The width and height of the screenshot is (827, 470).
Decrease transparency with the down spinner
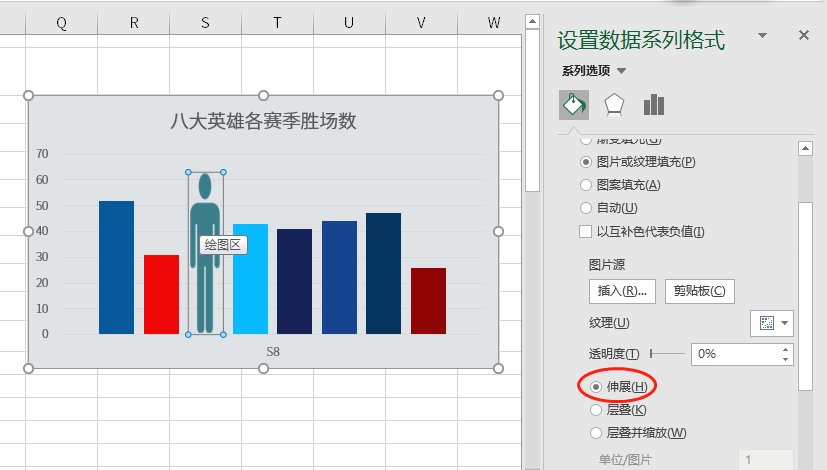pos(785,359)
